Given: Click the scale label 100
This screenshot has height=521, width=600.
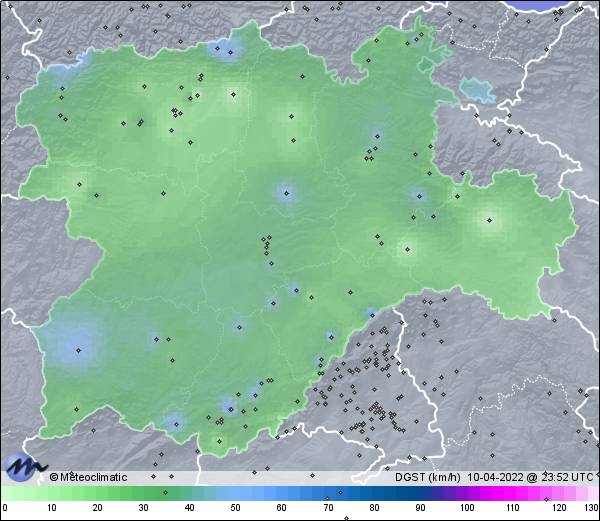Looking at the screenshot, I should point(467,508).
